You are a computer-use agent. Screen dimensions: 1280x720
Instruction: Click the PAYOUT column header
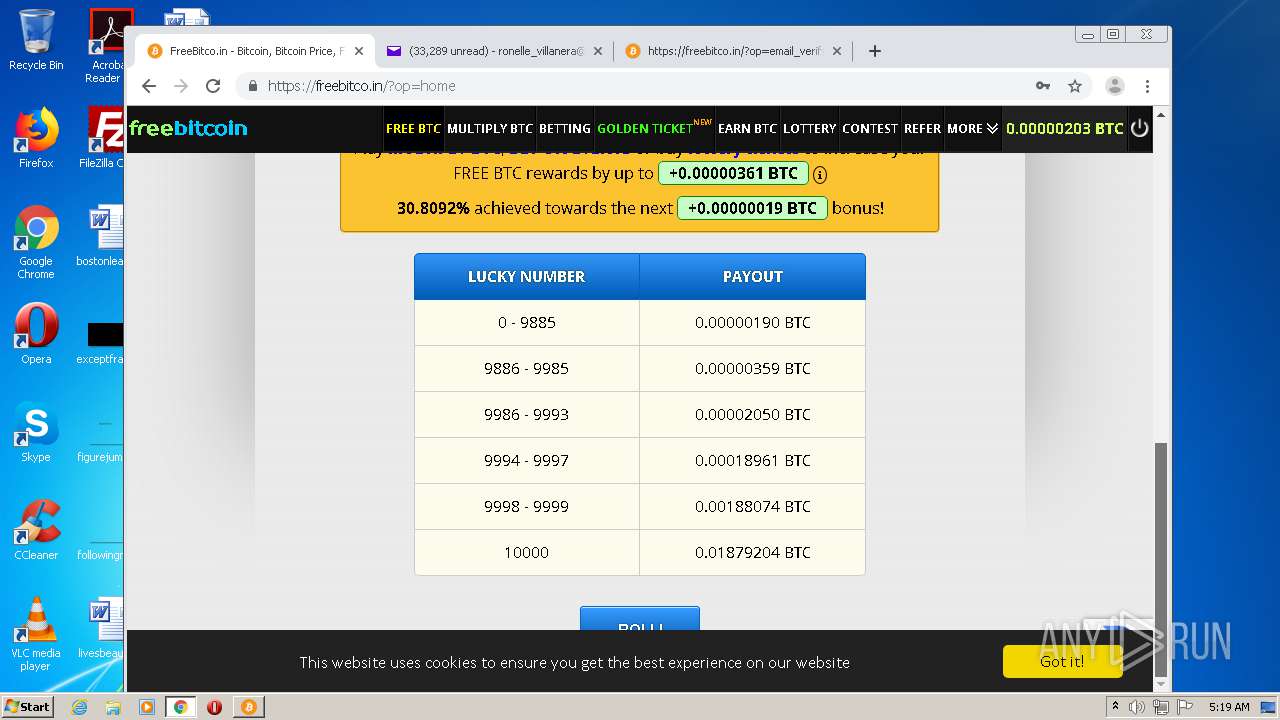[753, 277]
